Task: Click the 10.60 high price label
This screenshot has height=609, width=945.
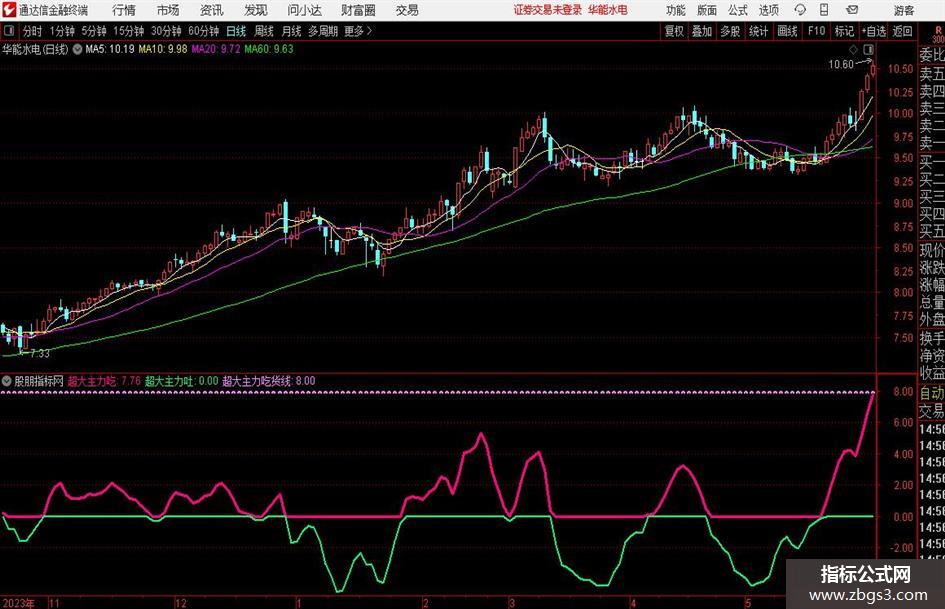Action: (x=841, y=65)
